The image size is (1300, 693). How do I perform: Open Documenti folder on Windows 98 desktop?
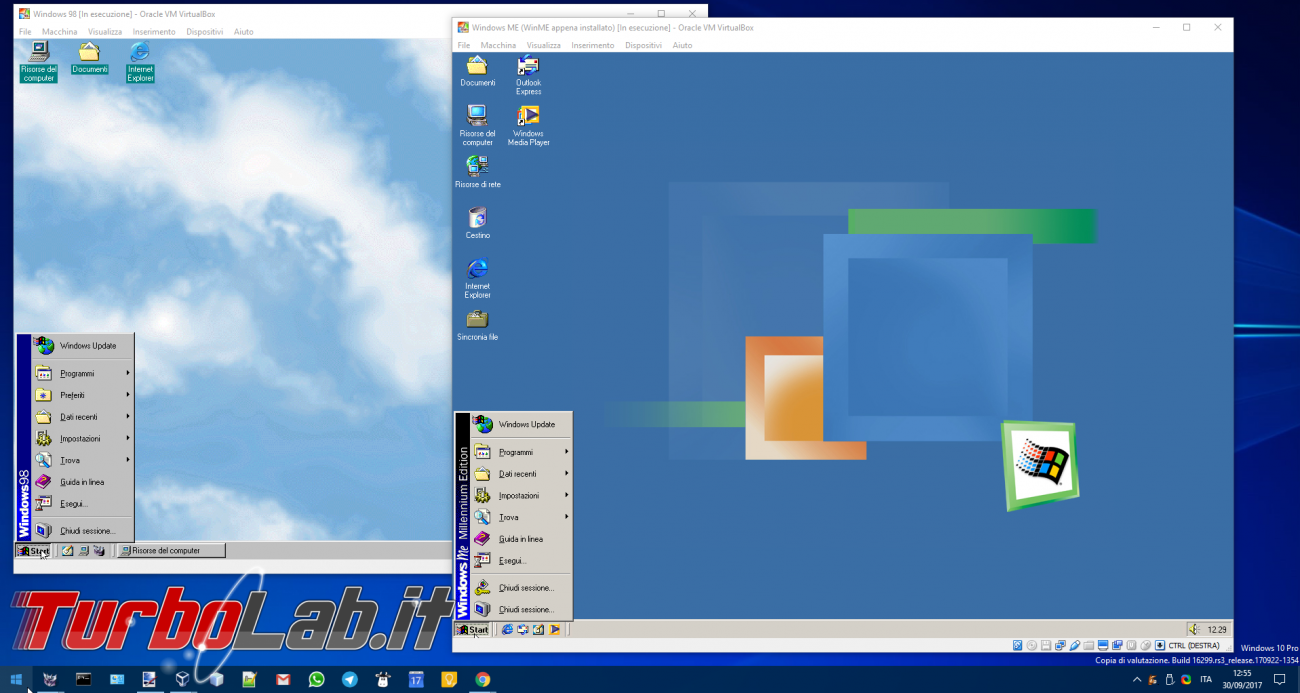(89, 53)
